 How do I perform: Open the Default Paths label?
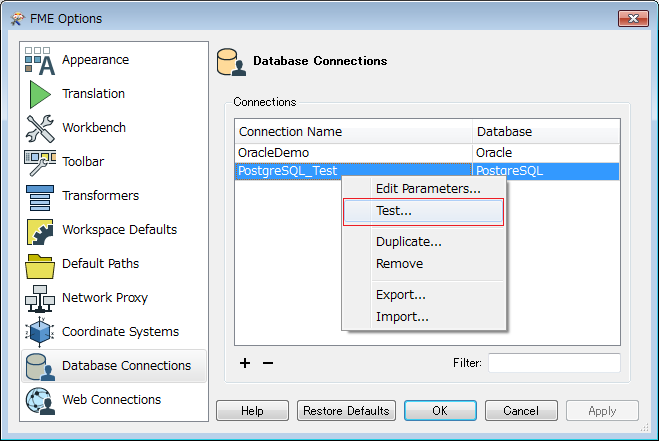coord(100,264)
